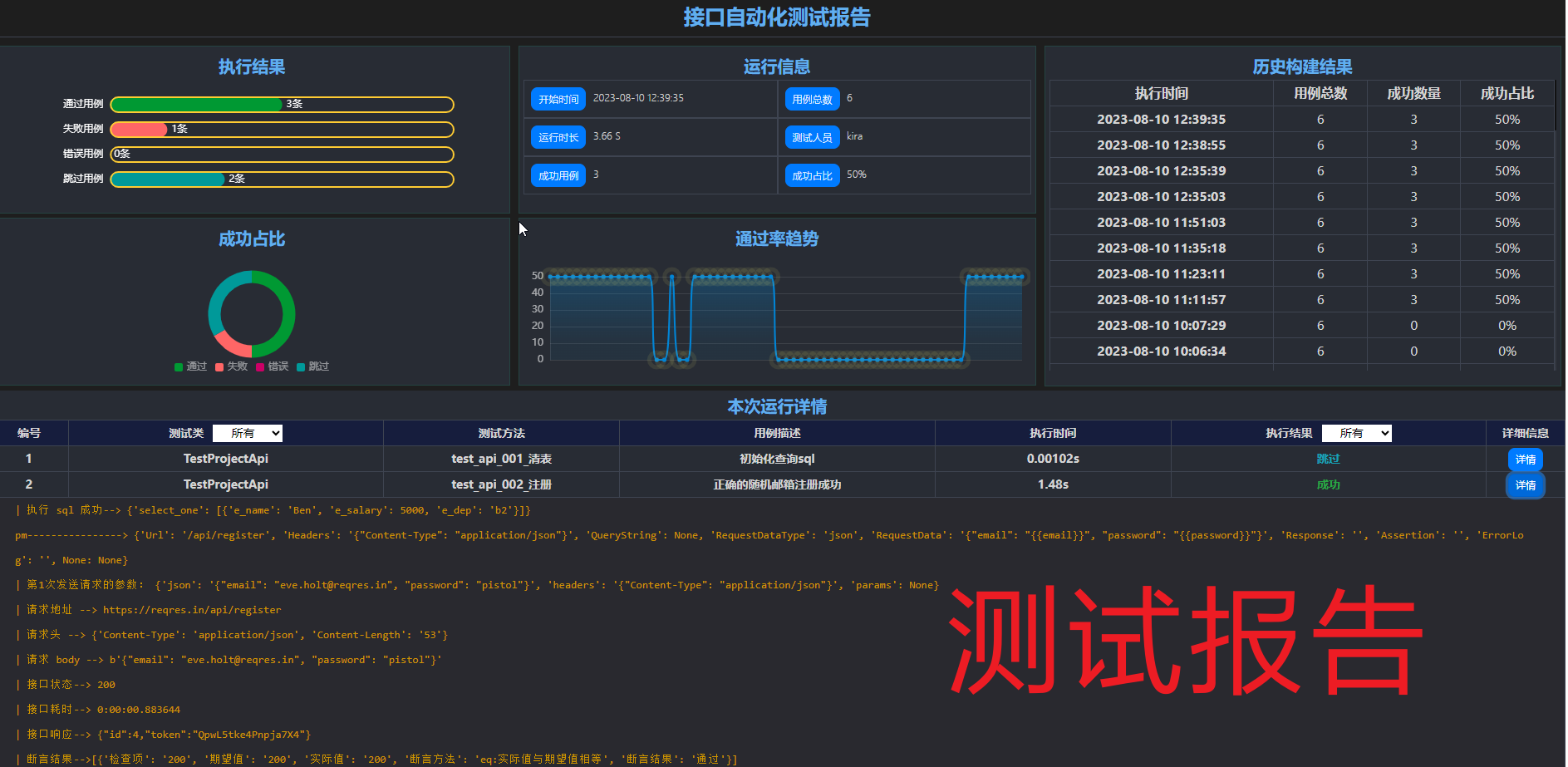This screenshot has width=1568, height=767.
Task: Click test_api_001_清表 method cell
Action: 501,459
